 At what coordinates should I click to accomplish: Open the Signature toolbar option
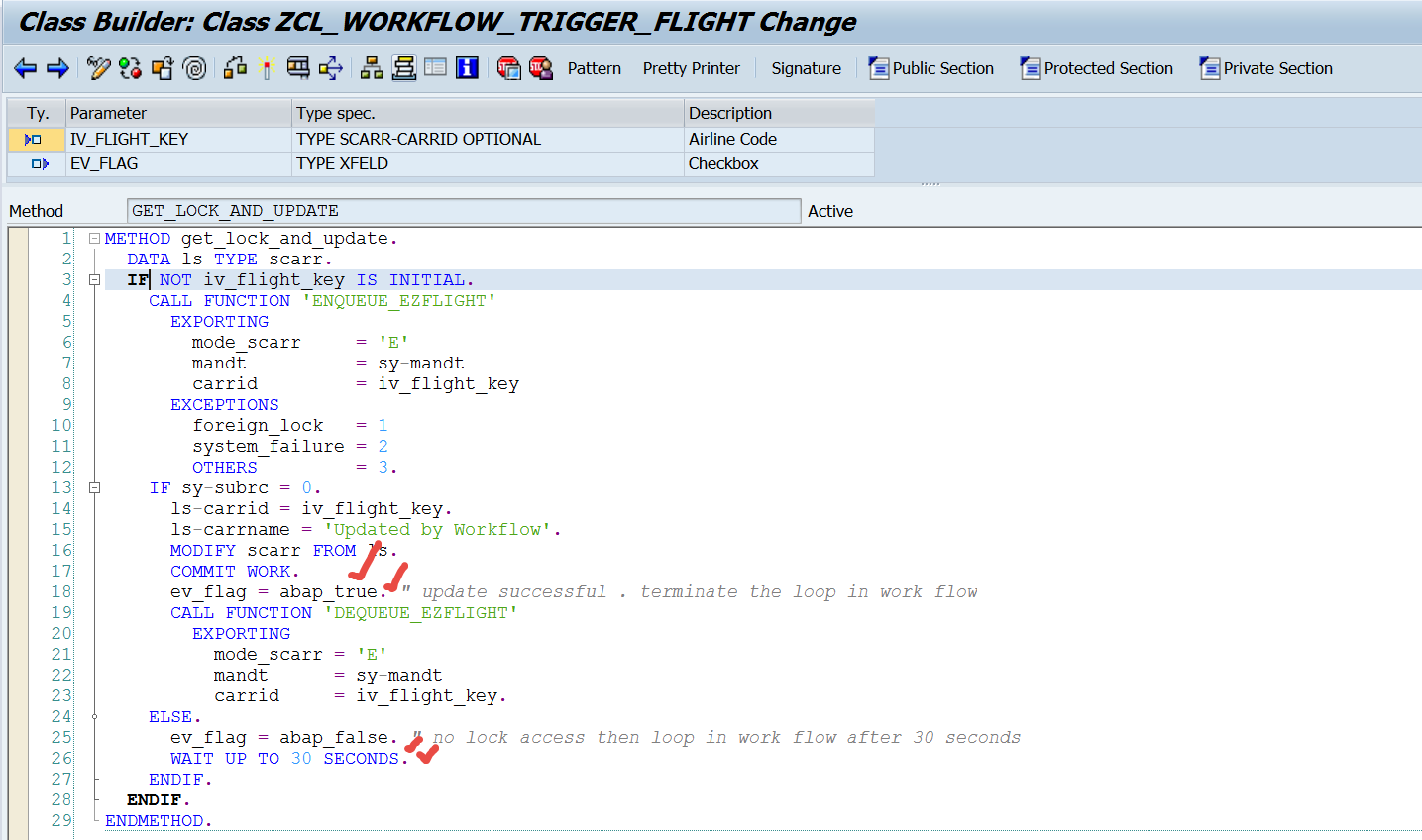tap(806, 68)
